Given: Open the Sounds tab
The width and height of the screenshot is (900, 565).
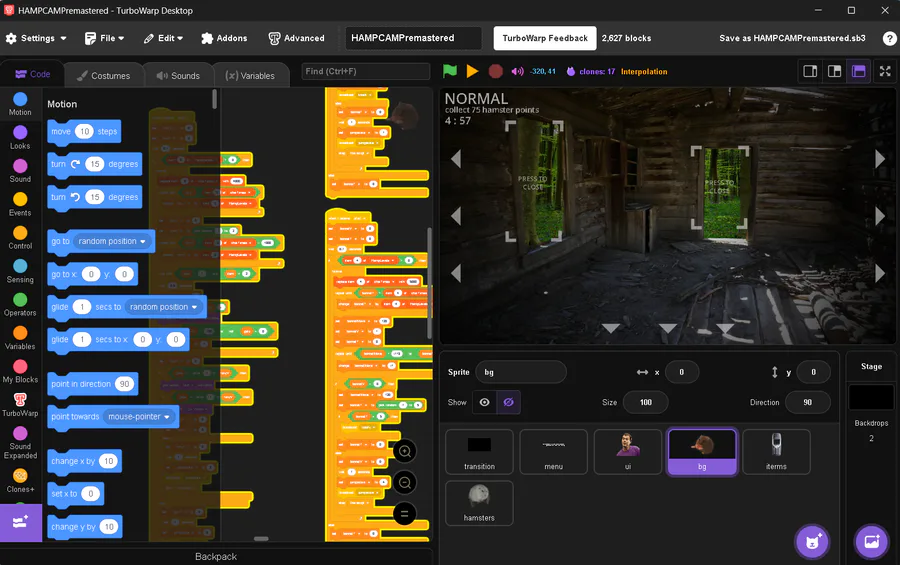Looking at the screenshot, I should 179,75.
